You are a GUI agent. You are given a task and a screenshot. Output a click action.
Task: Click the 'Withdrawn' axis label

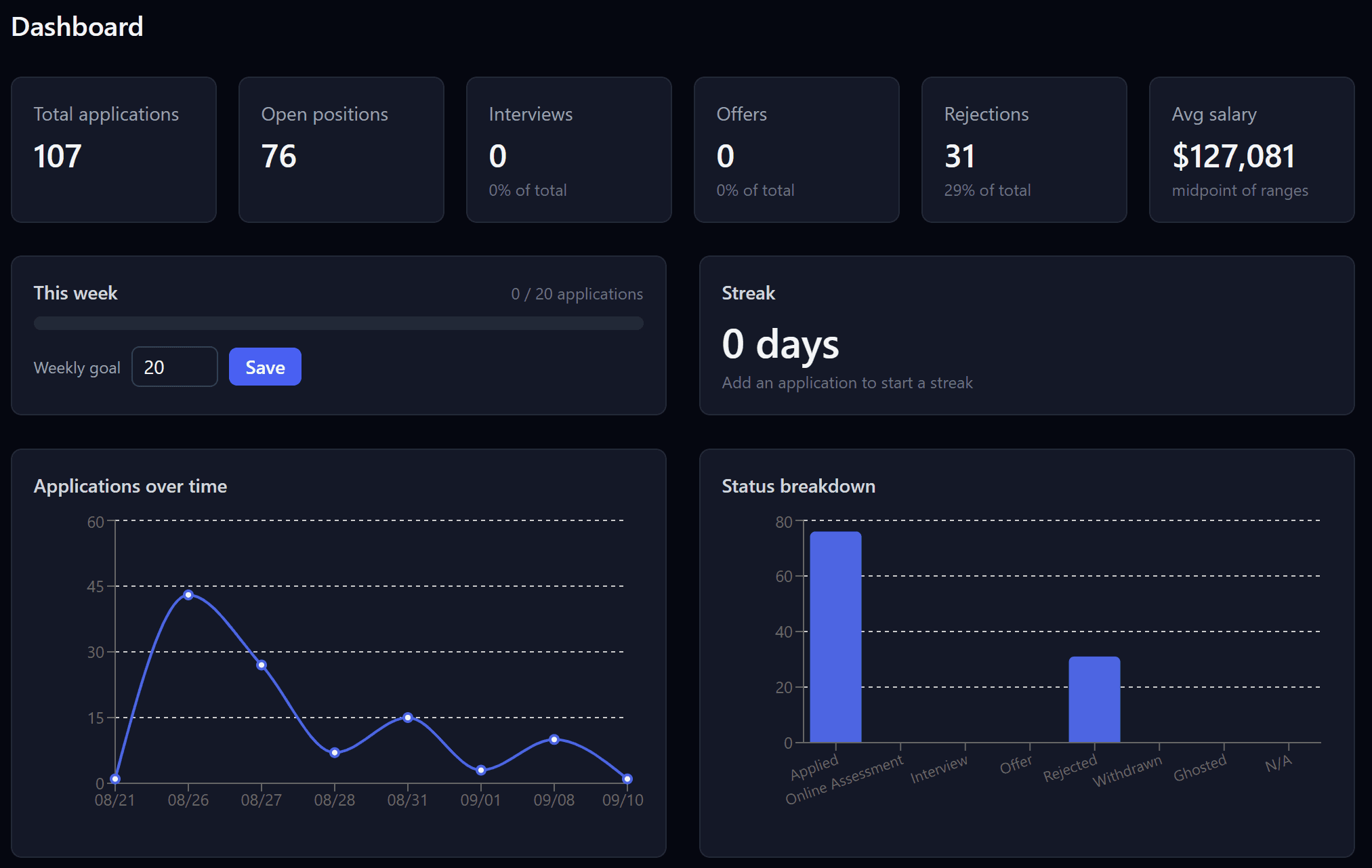pyautogui.click(x=1127, y=770)
